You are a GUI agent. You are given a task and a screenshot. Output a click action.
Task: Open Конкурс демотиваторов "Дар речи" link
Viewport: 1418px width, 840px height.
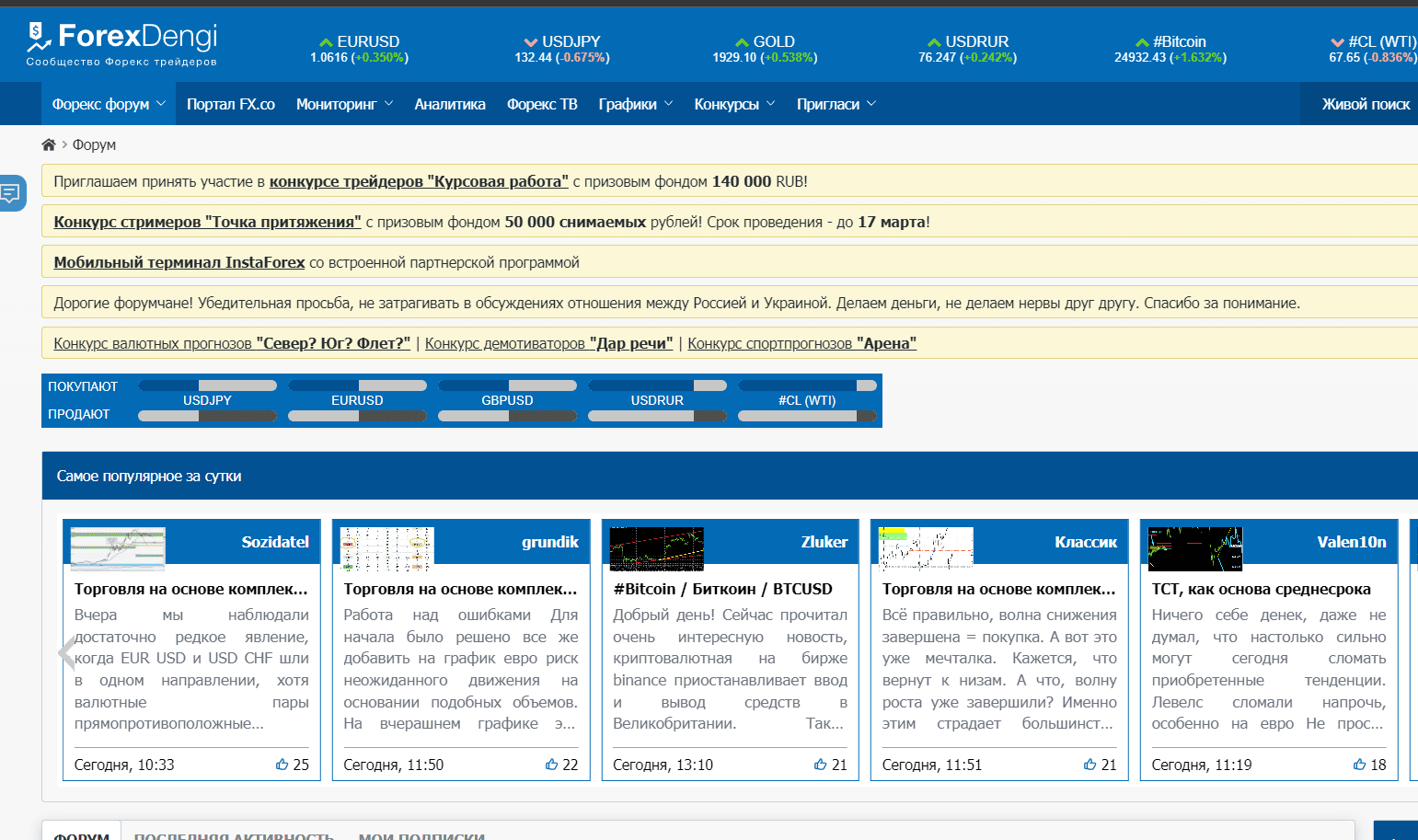click(548, 343)
